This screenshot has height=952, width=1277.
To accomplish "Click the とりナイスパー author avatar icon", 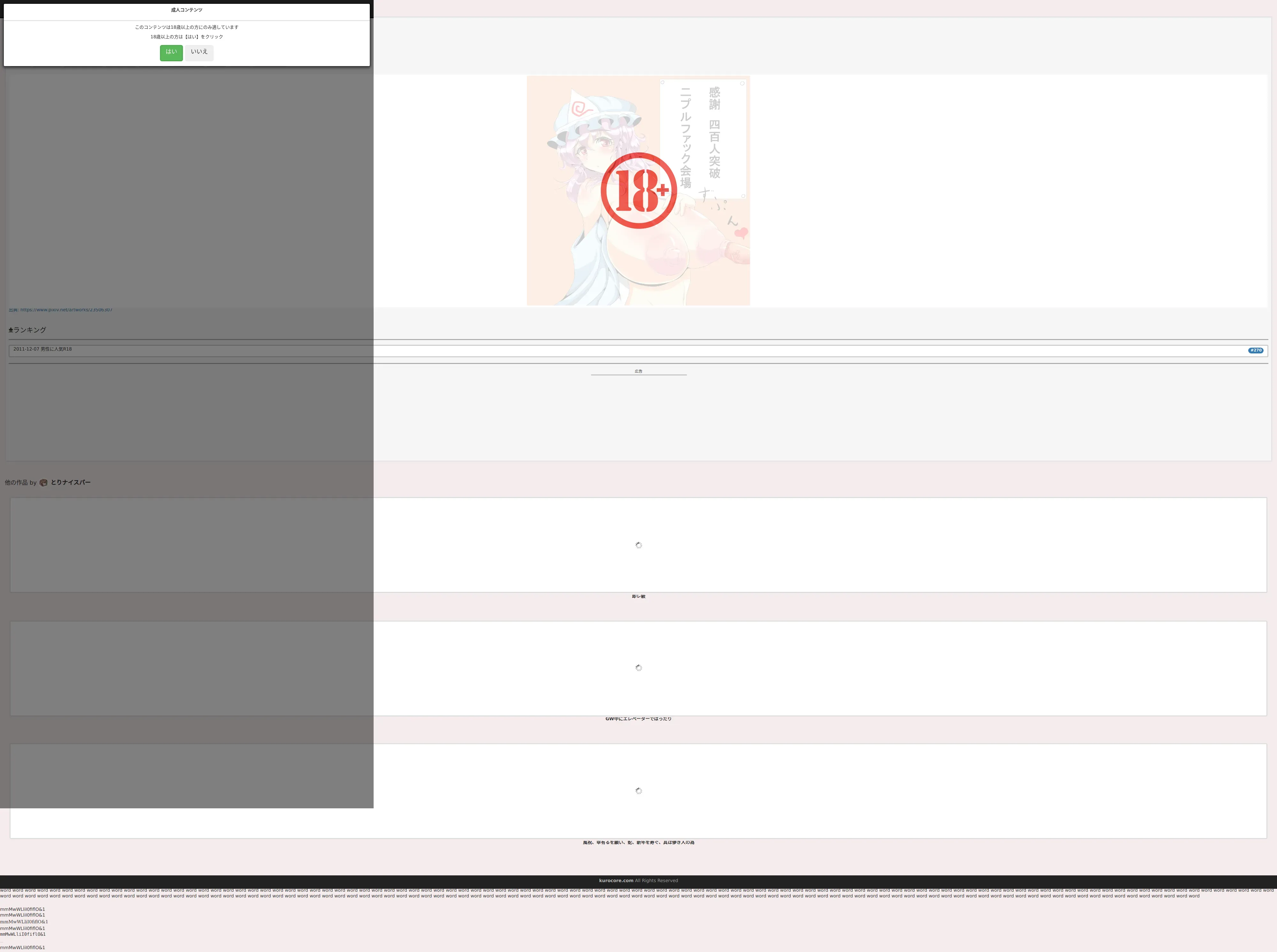I will coord(43,483).
